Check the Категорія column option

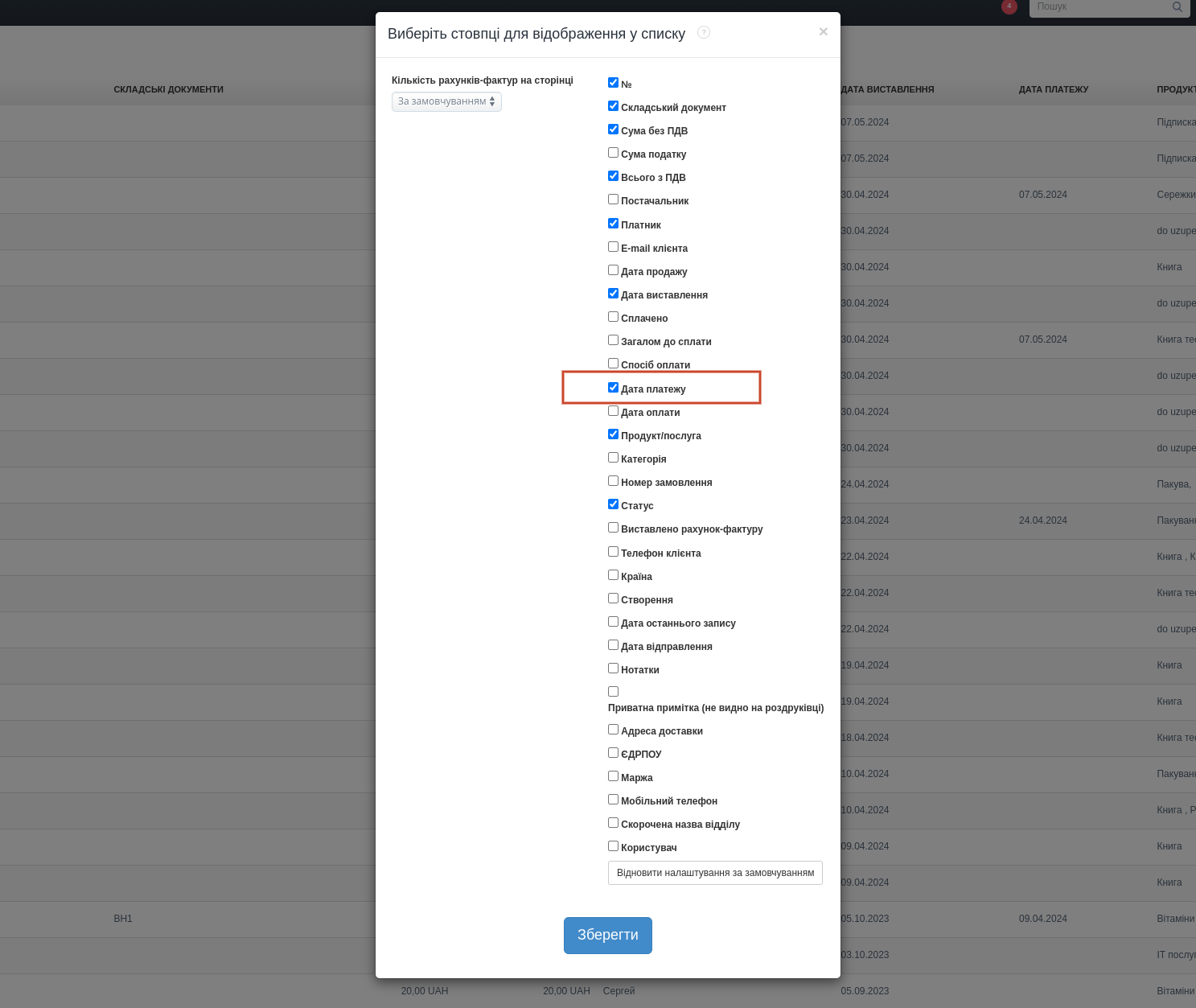(614, 458)
